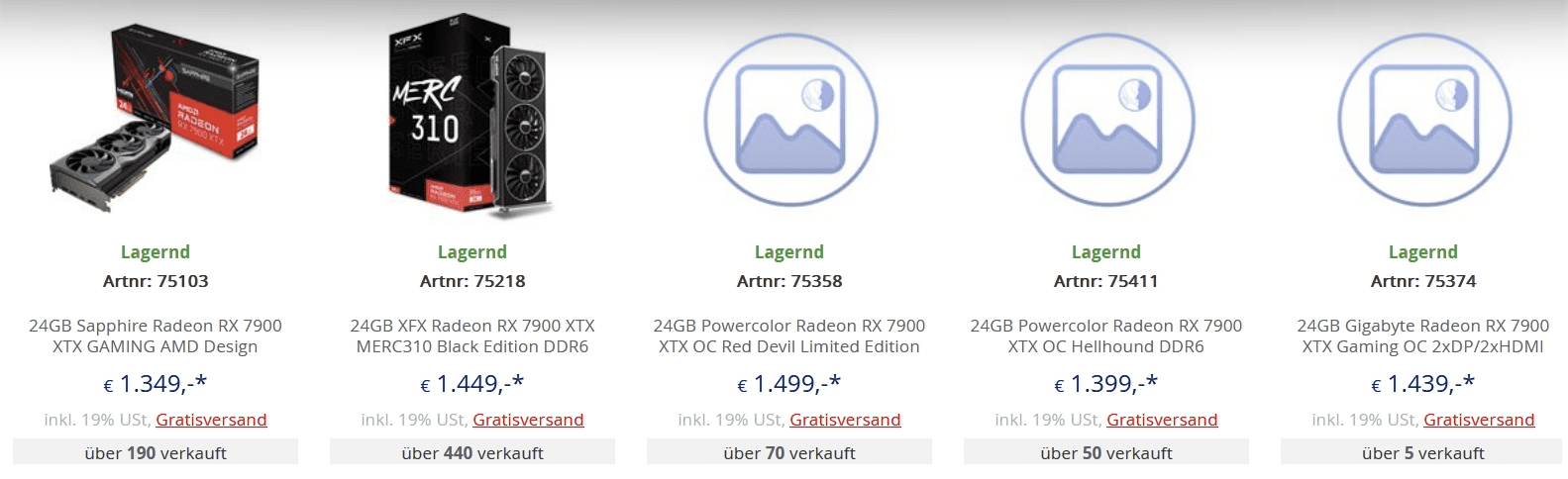The width and height of the screenshot is (1568, 479).
Task: Click article number Artnr: 75411
Action: pyautogui.click(x=1106, y=281)
